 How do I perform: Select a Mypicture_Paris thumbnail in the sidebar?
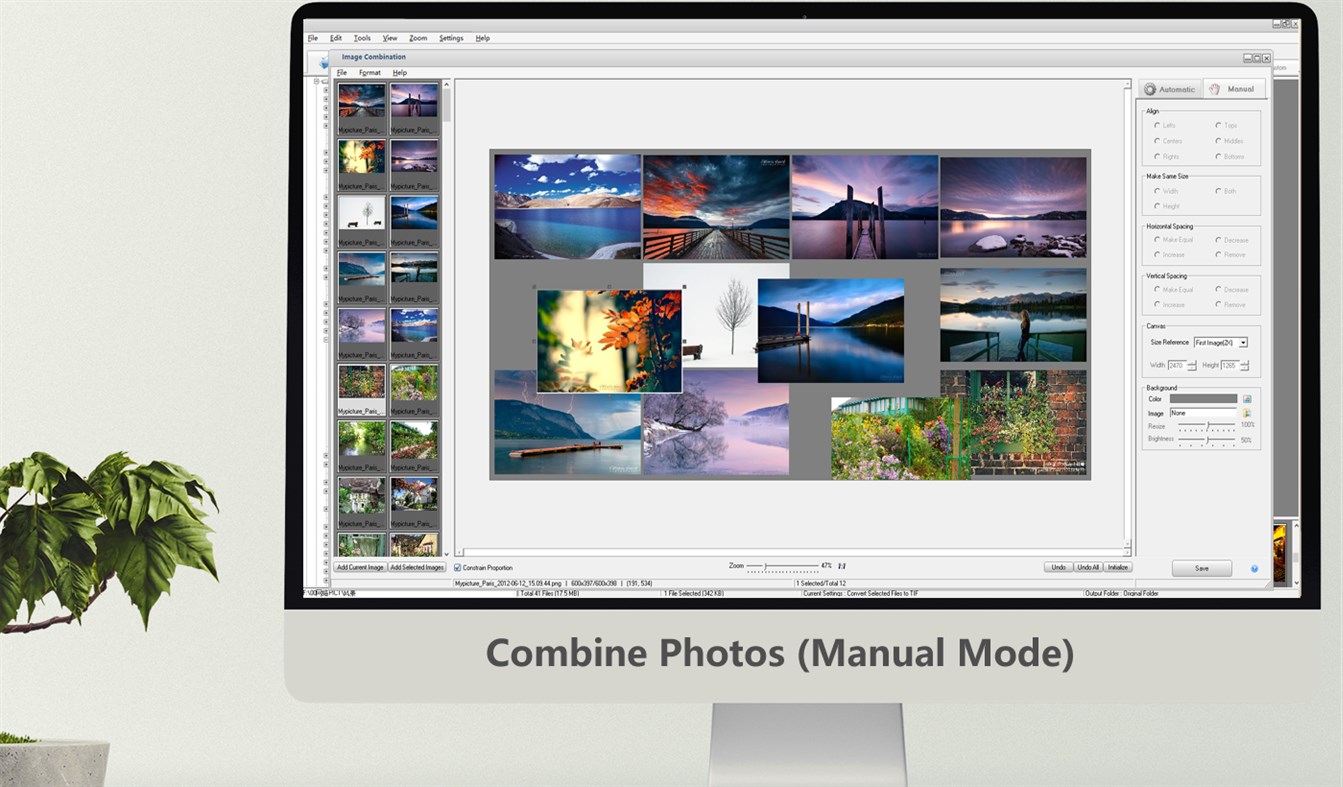click(361, 105)
